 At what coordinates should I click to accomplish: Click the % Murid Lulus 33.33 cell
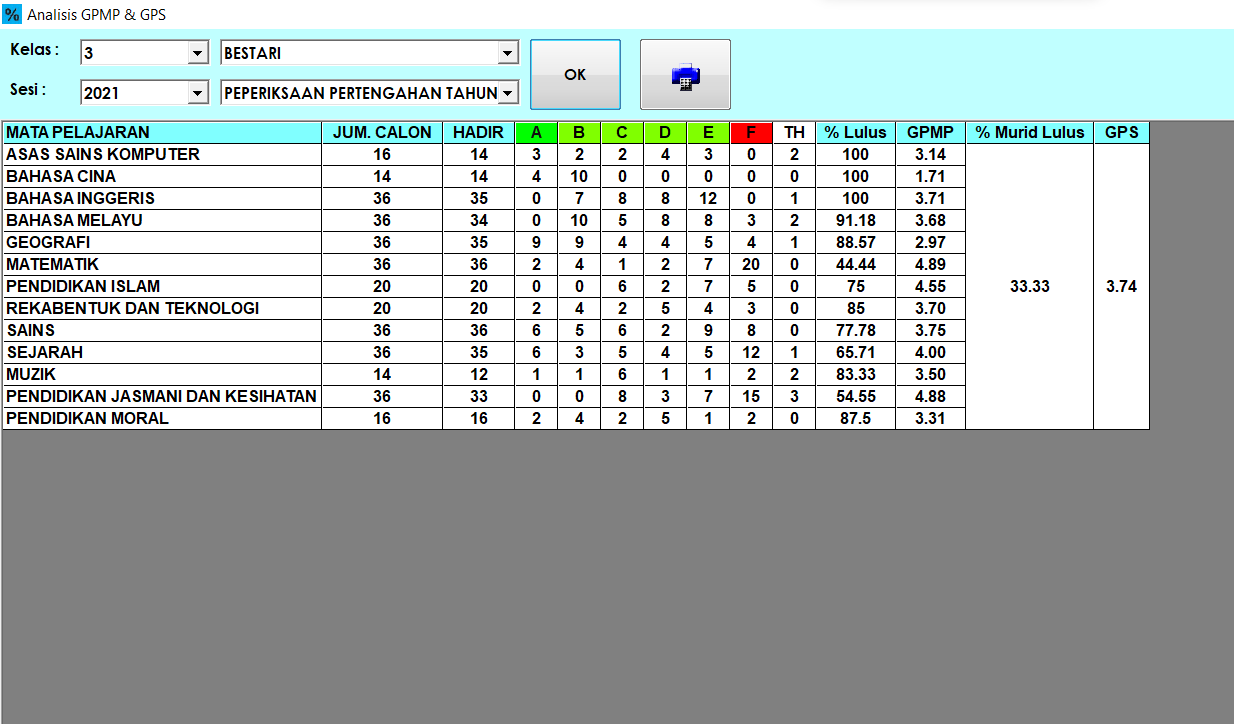tap(1029, 286)
